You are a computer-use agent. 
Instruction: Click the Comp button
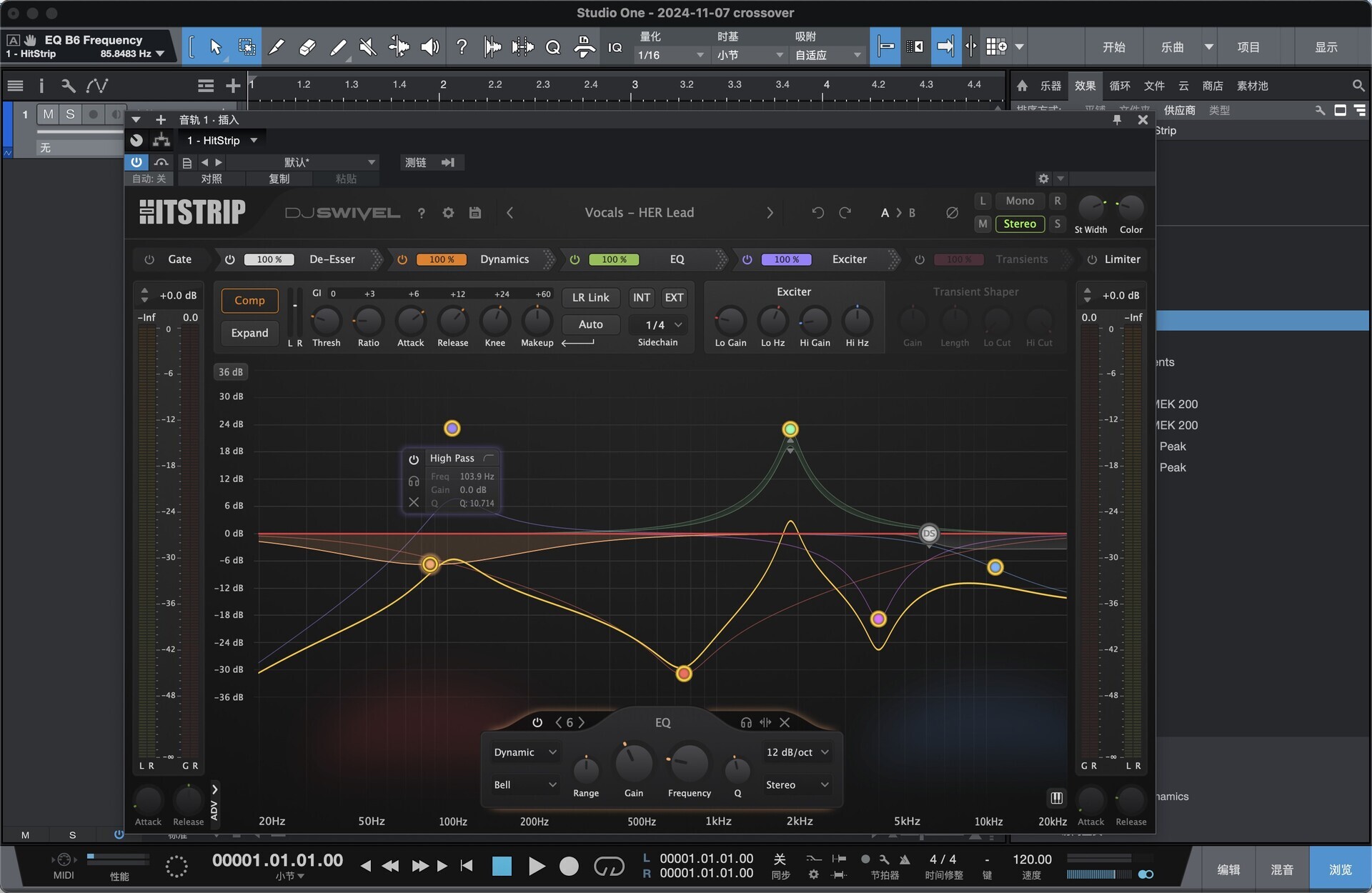(x=249, y=301)
